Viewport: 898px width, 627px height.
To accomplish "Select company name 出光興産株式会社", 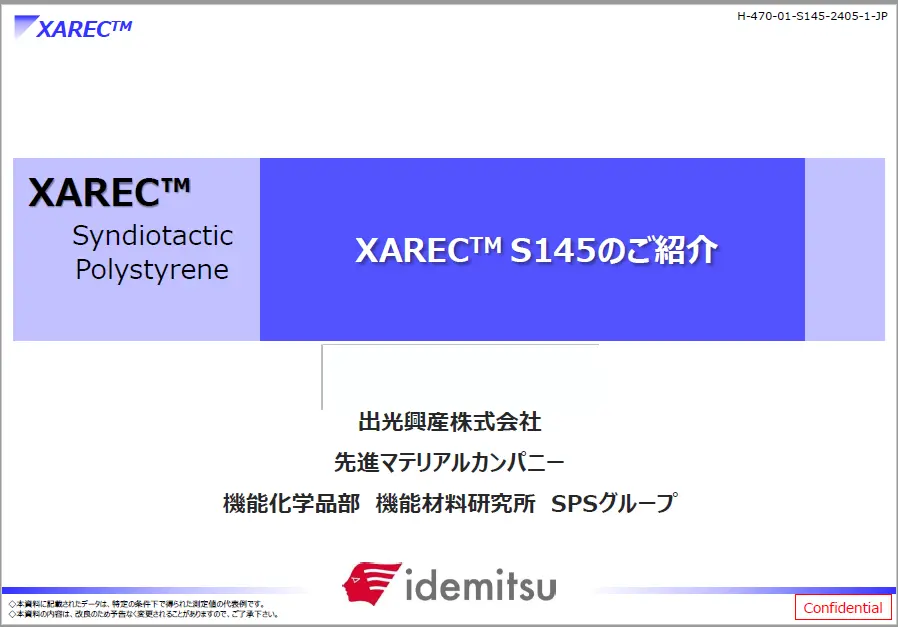I will (x=449, y=422).
